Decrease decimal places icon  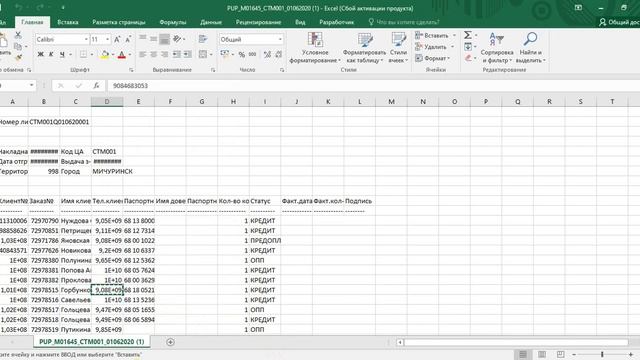pyautogui.click(x=278, y=54)
